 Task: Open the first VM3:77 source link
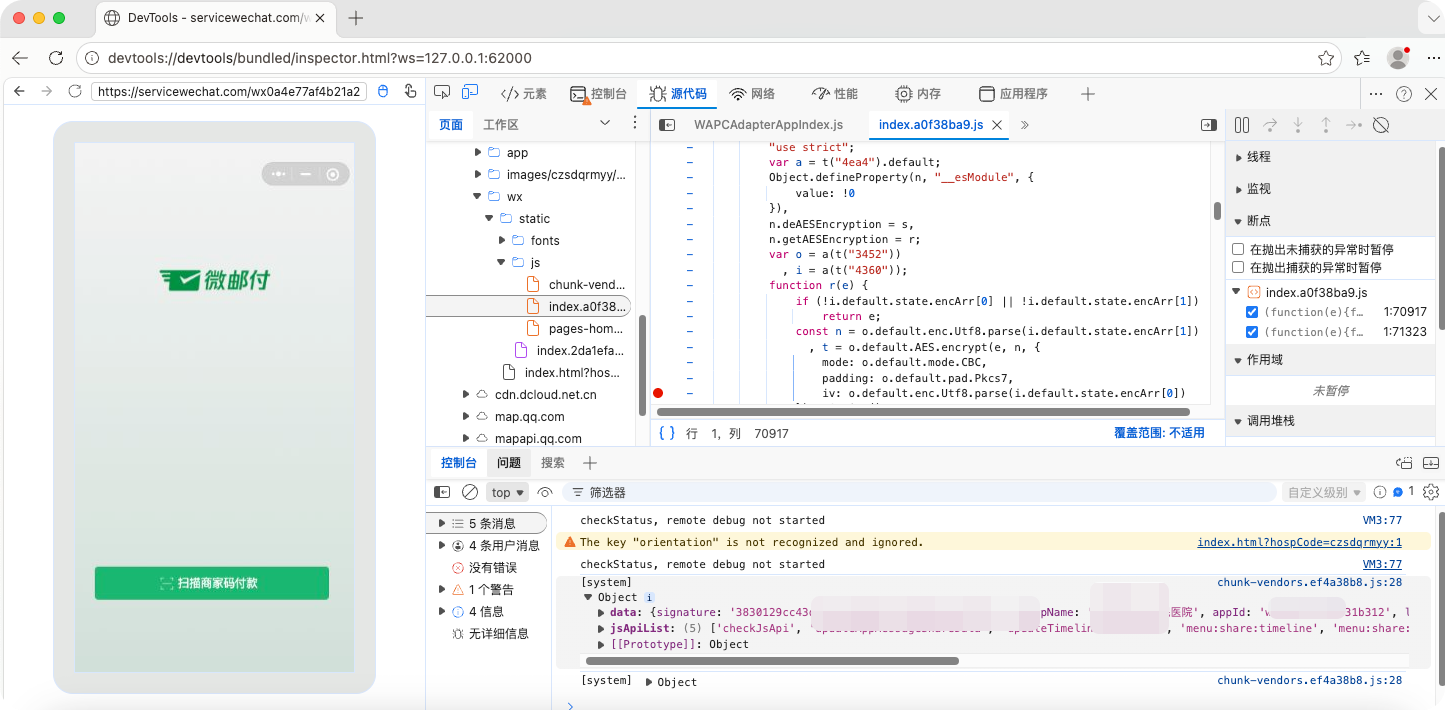(1382, 520)
